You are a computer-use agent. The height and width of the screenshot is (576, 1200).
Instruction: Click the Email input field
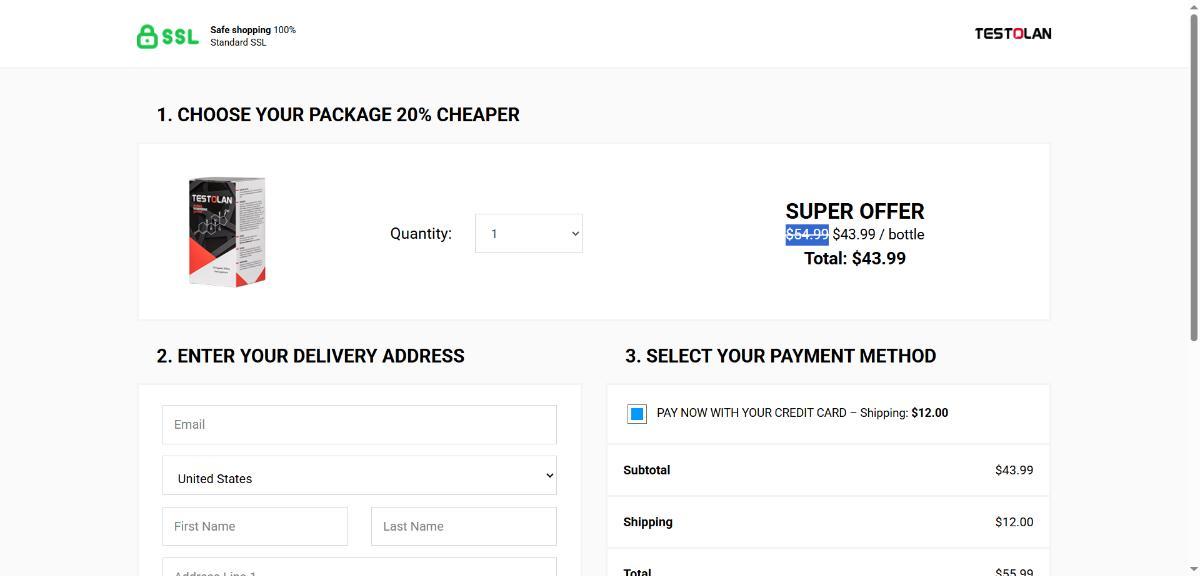[359, 425]
